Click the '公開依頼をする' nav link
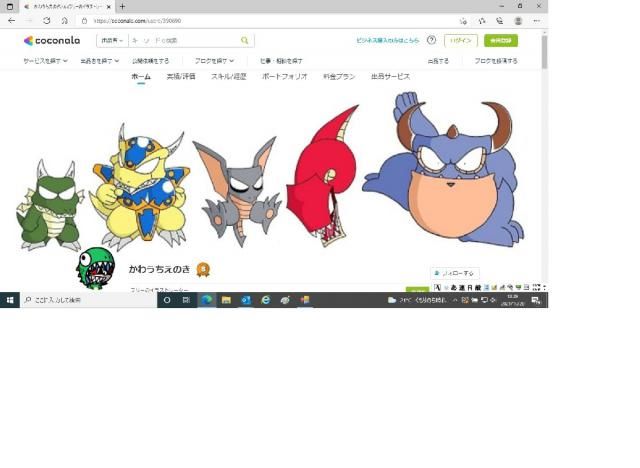The height and width of the screenshot is (468, 640). [x=150, y=61]
